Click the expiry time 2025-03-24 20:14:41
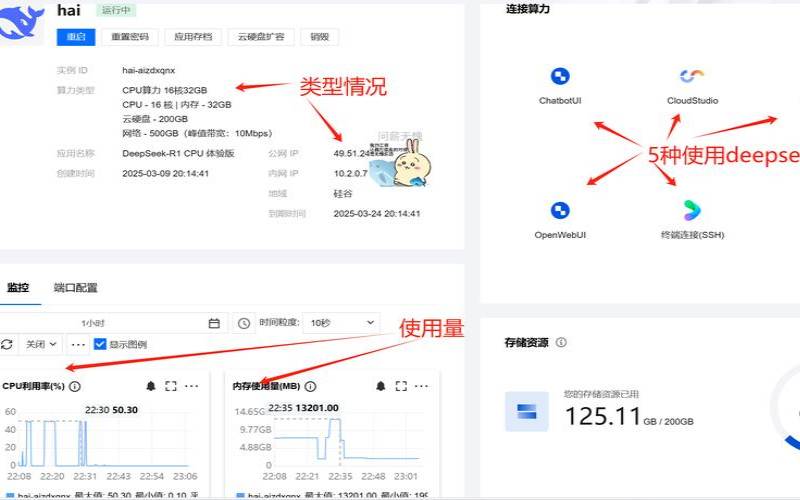This screenshot has height=500, width=800. (x=377, y=214)
